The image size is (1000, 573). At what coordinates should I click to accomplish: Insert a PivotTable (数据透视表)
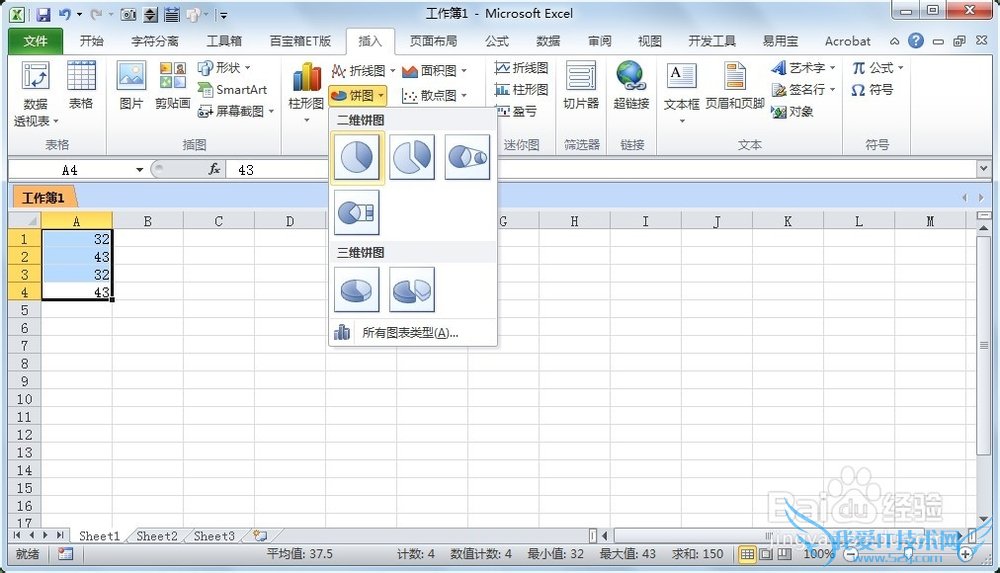[36, 94]
